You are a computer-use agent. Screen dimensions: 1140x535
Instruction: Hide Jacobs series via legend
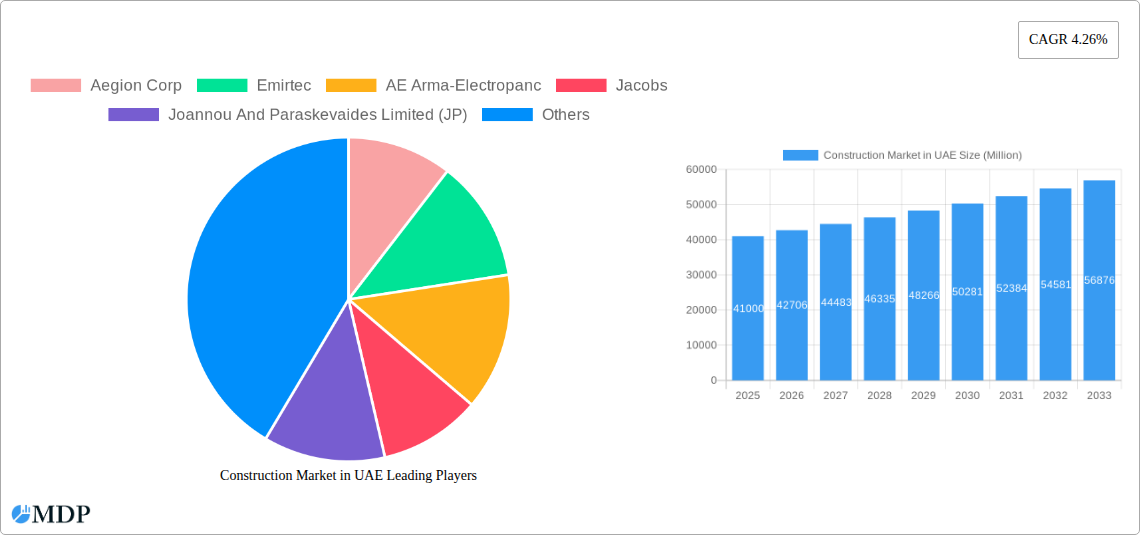click(x=611, y=85)
